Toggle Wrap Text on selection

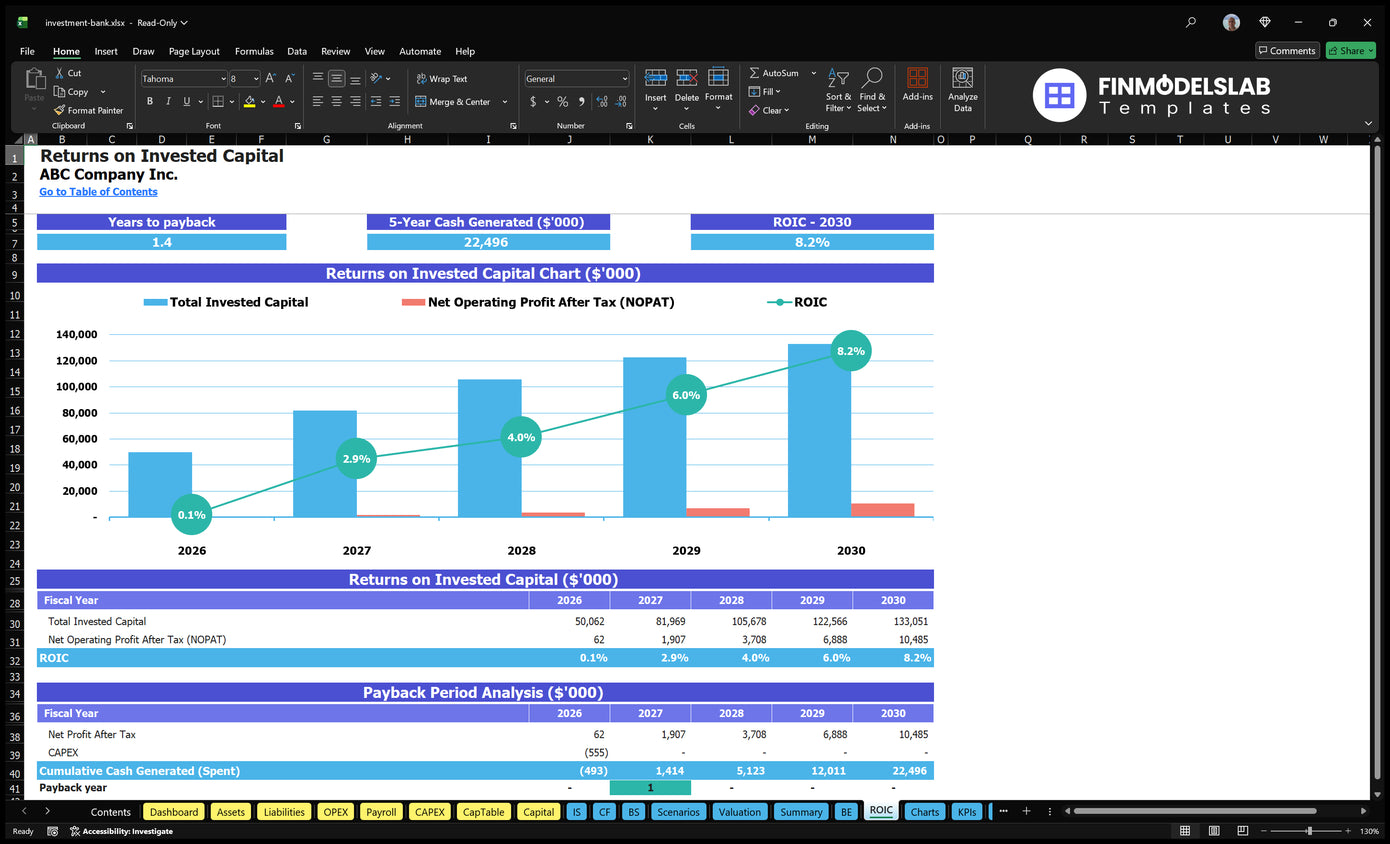pos(441,79)
